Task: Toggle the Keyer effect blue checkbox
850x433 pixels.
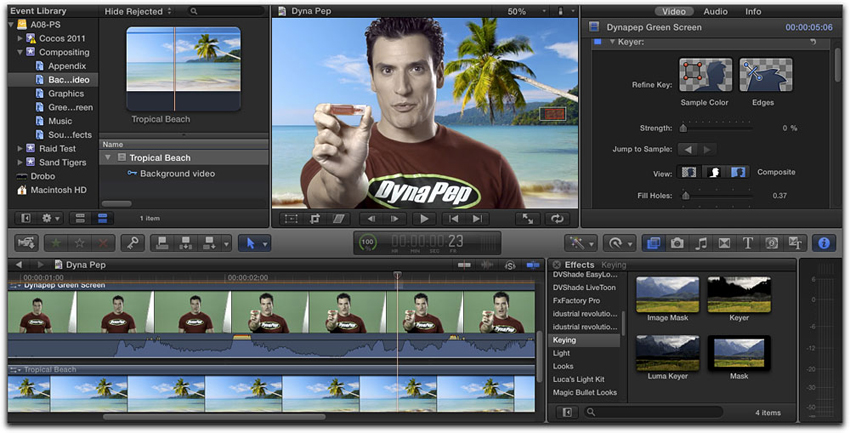Action: point(598,42)
